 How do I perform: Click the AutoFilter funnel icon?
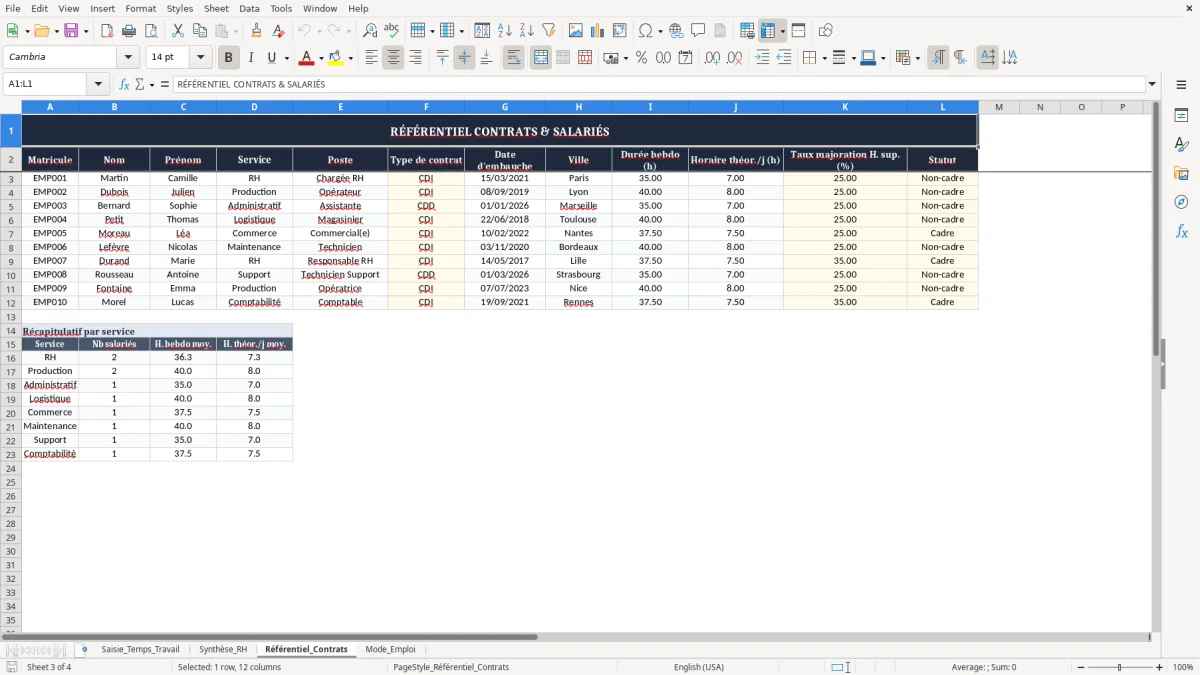point(549,31)
